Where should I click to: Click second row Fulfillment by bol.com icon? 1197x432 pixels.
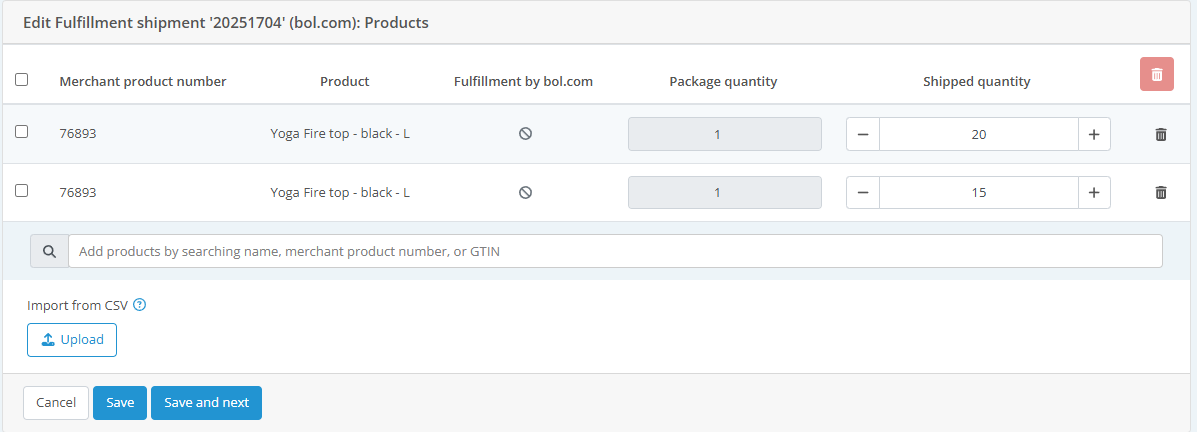click(525, 192)
